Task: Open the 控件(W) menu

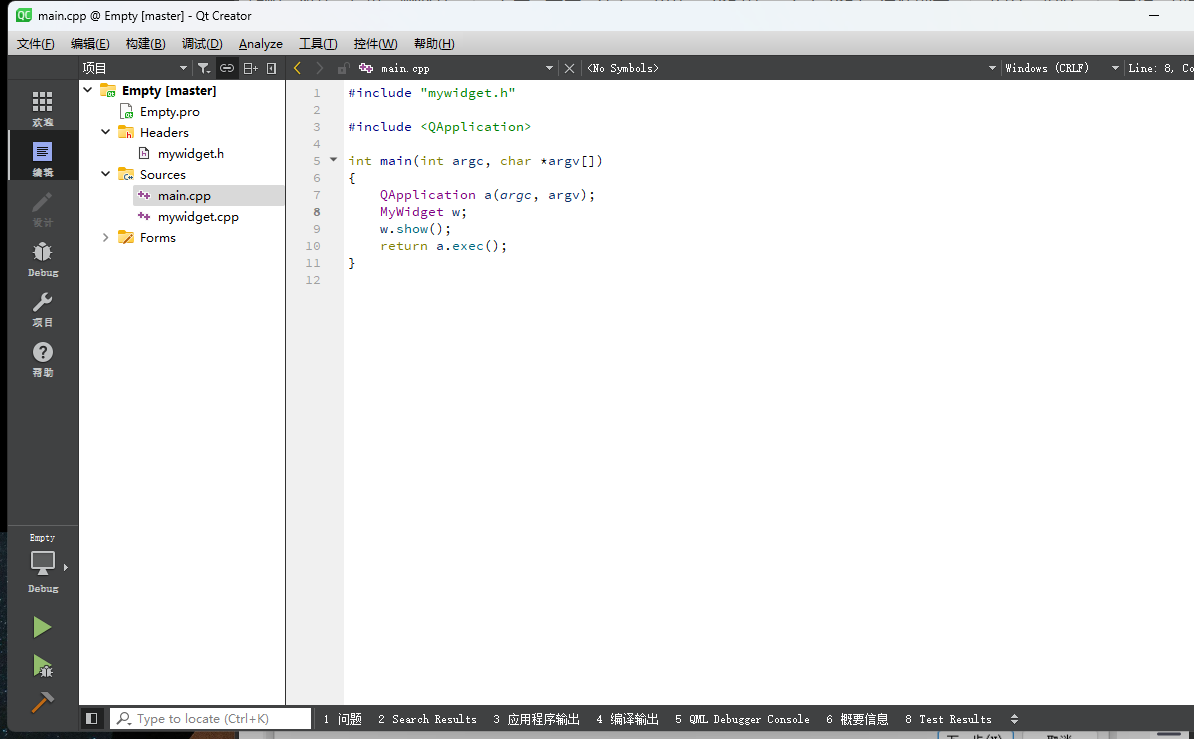Action: tap(375, 43)
